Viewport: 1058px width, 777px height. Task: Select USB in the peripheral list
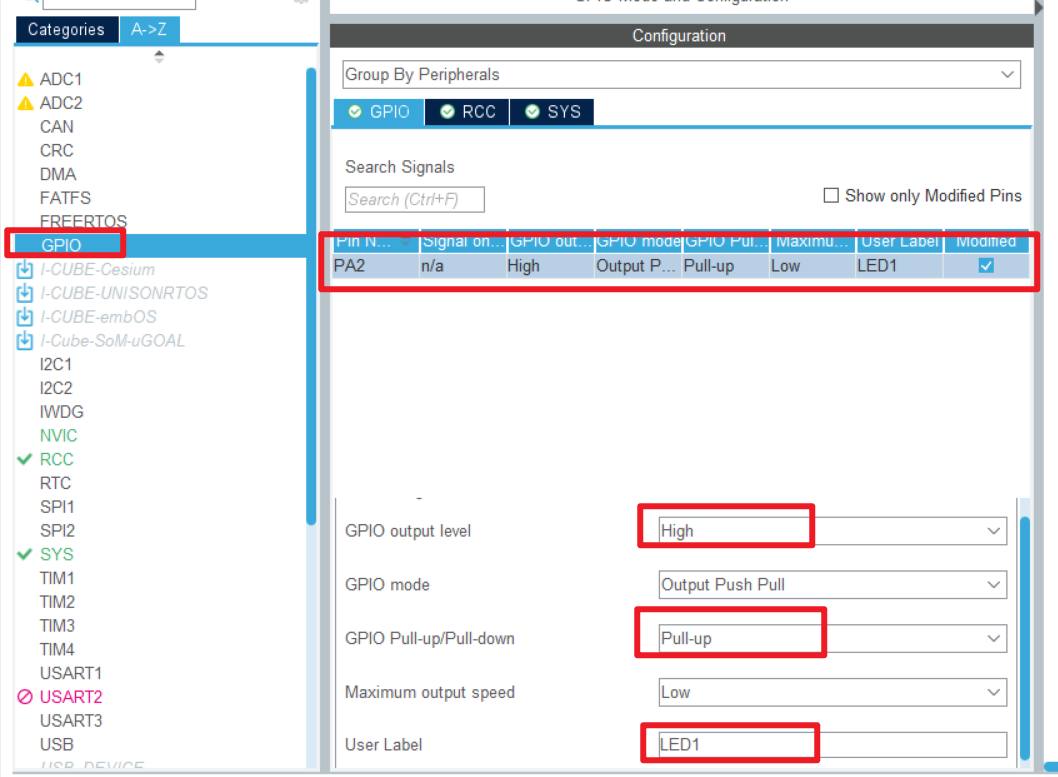57,745
